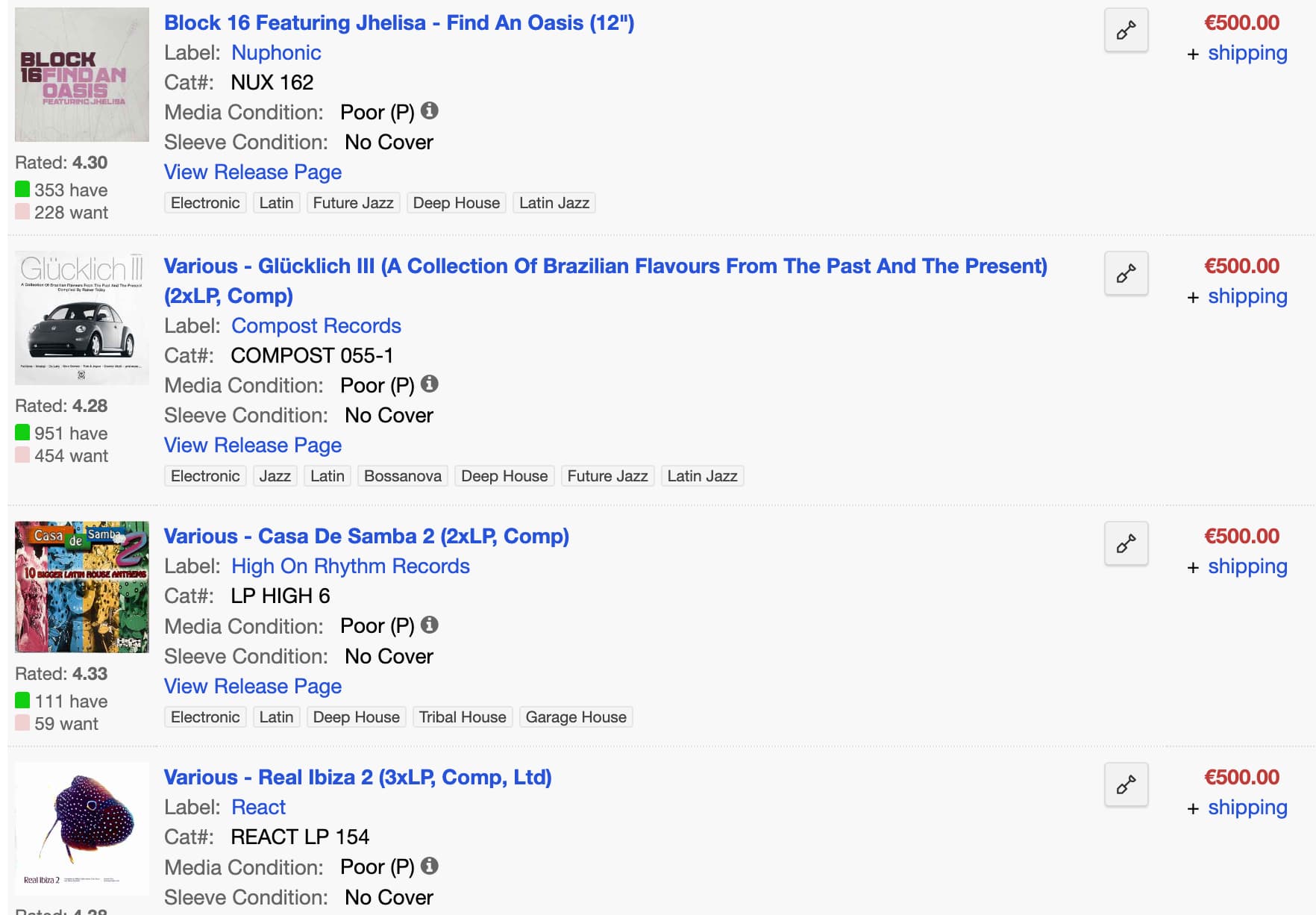Select the Bossanova genre tag
Screen dimensions: 1316x915
[x=402, y=476]
